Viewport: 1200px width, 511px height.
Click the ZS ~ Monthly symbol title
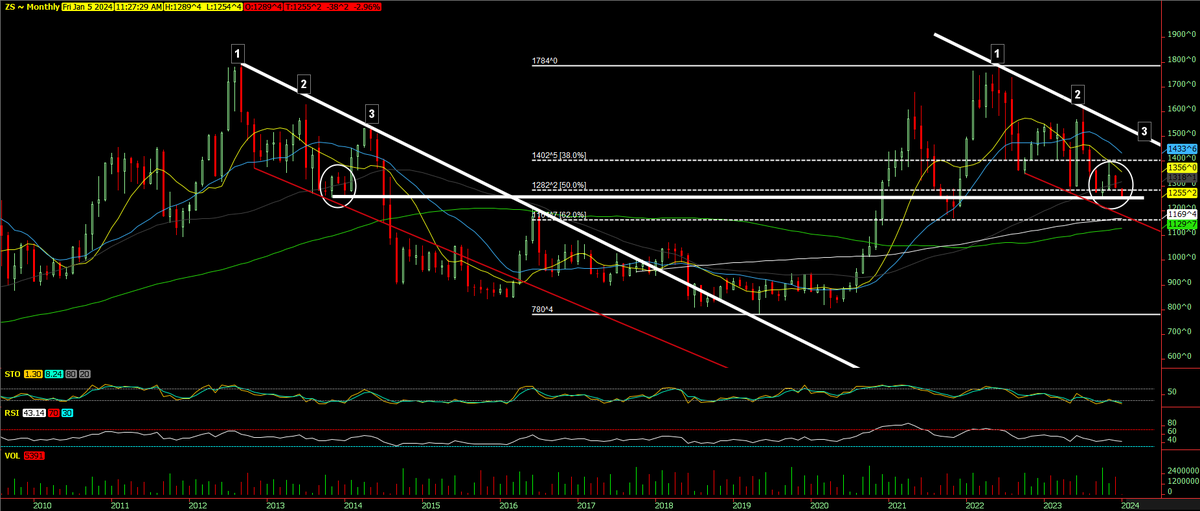coord(32,7)
